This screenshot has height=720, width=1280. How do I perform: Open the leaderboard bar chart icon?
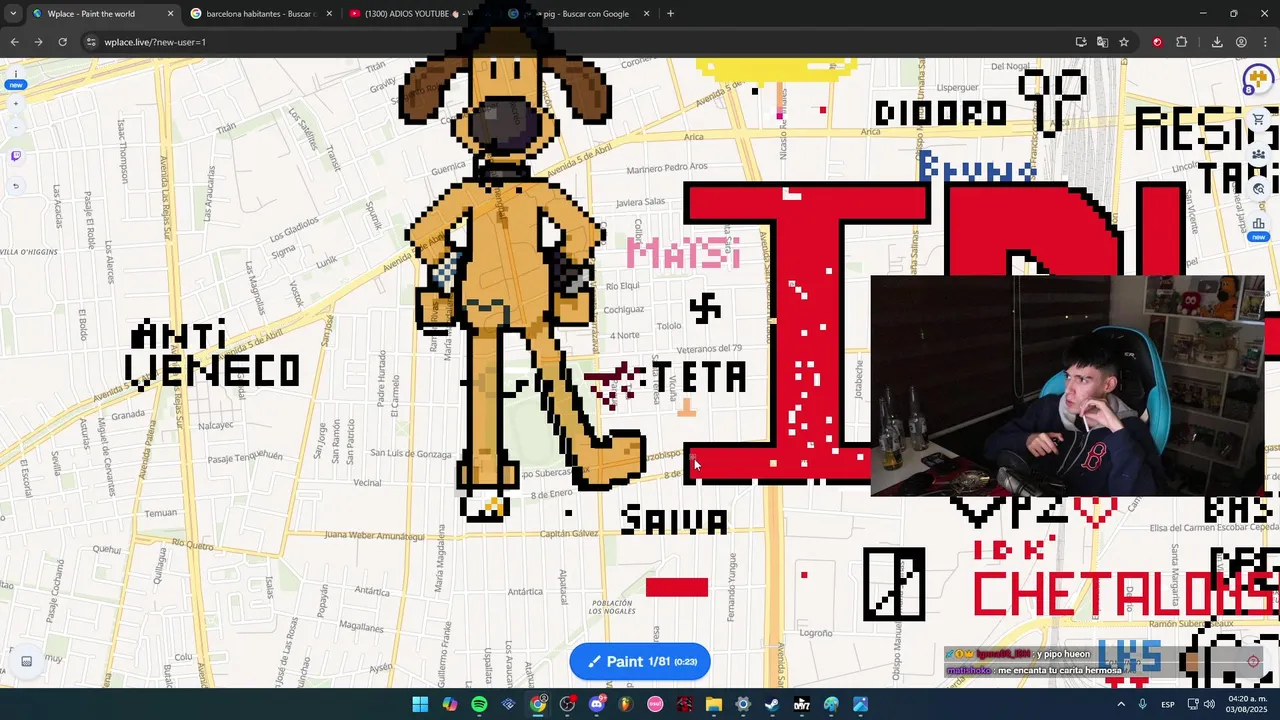[x=1259, y=223]
